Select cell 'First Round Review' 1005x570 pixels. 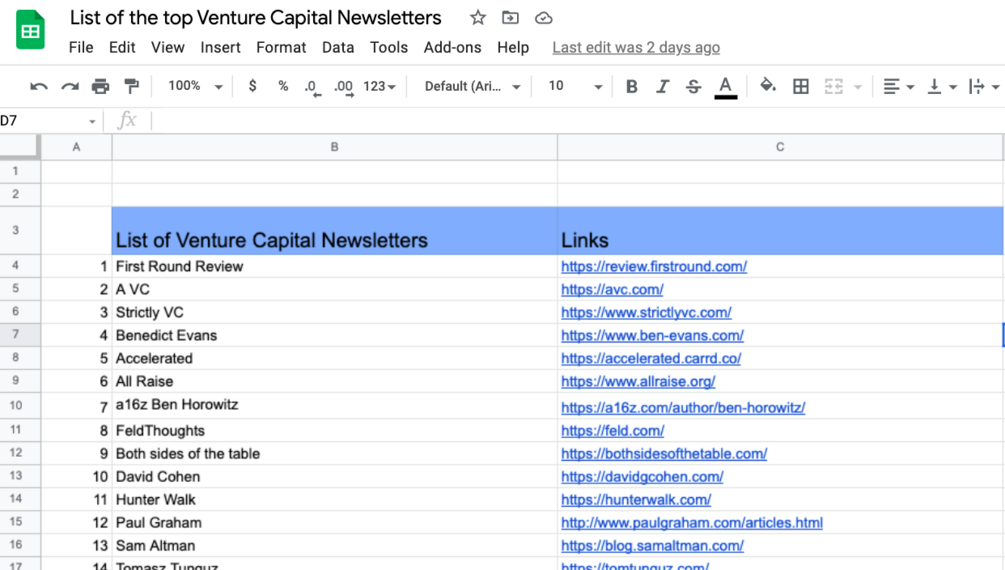335,267
